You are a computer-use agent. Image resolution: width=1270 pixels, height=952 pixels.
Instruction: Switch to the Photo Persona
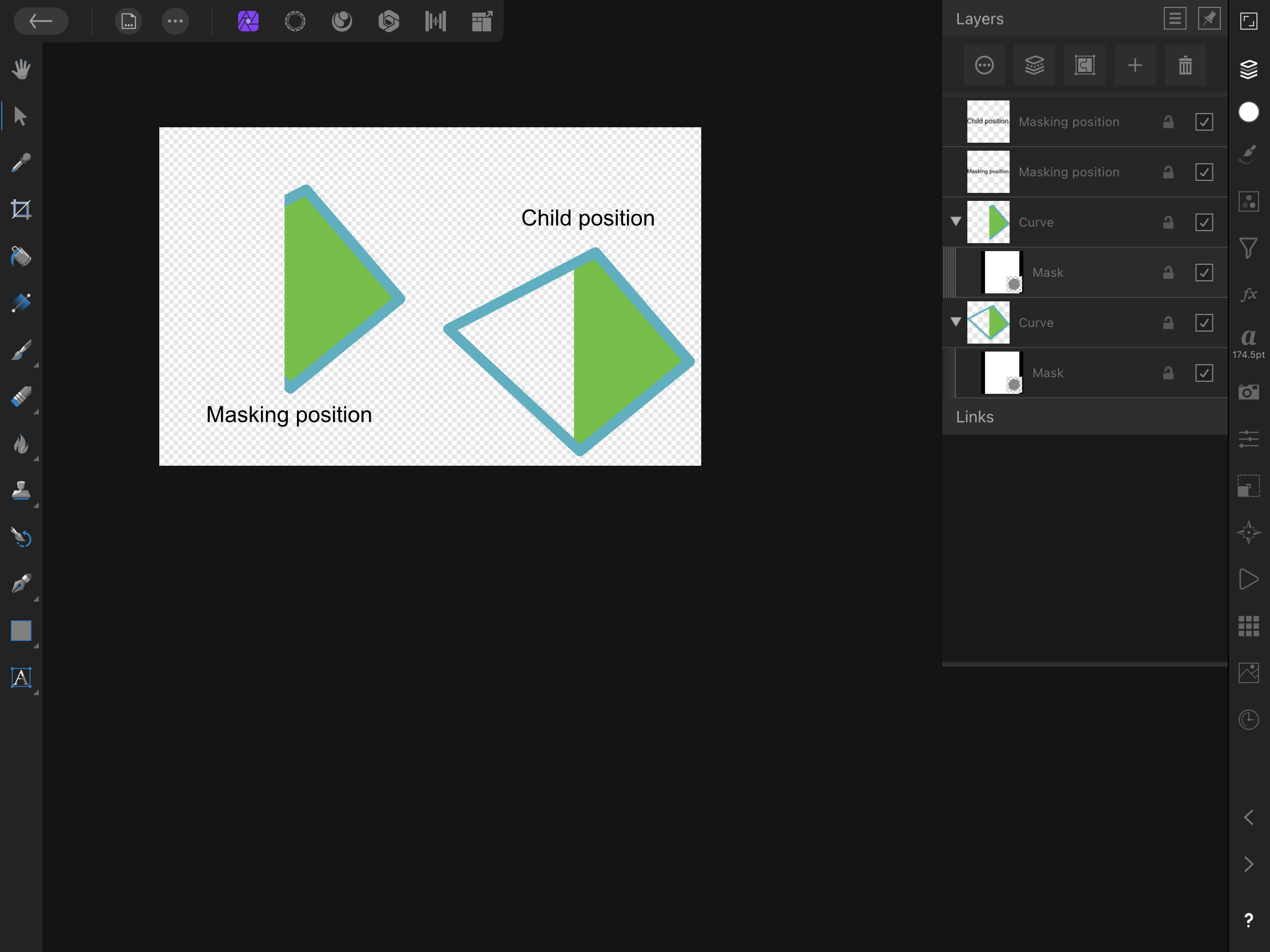coord(248,22)
